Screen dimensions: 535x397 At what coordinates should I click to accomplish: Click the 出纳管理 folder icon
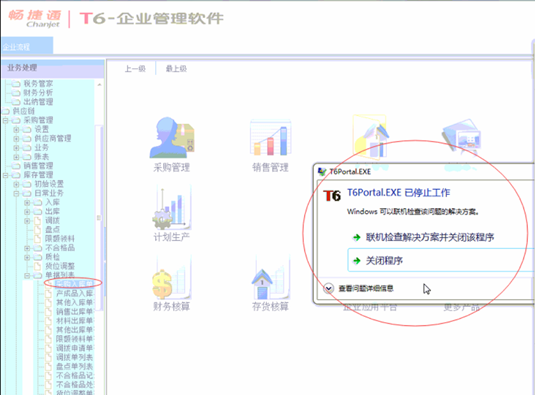[x=16, y=102]
